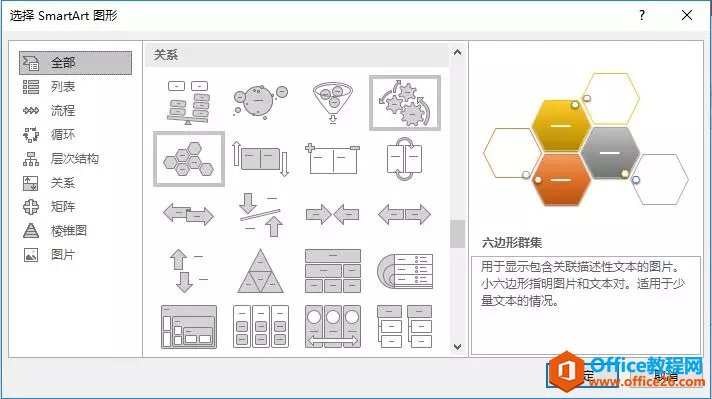This screenshot has height=399, width=712.
Task: Pick the Funnel SmartArt layout
Action: pyautogui.click(x=332, y=103)
